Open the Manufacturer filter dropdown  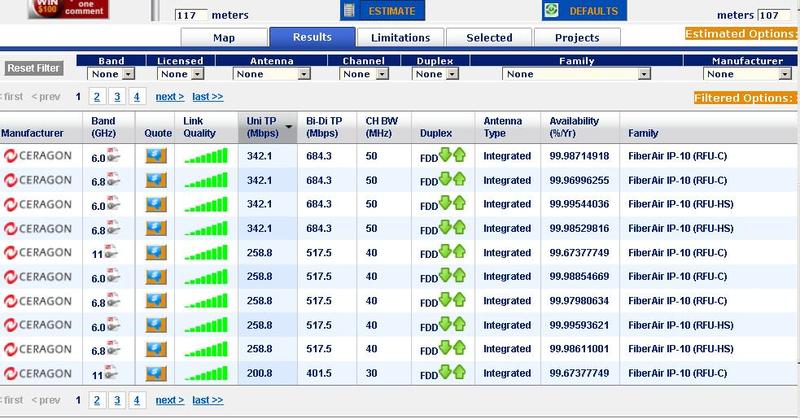click(747, 74)
